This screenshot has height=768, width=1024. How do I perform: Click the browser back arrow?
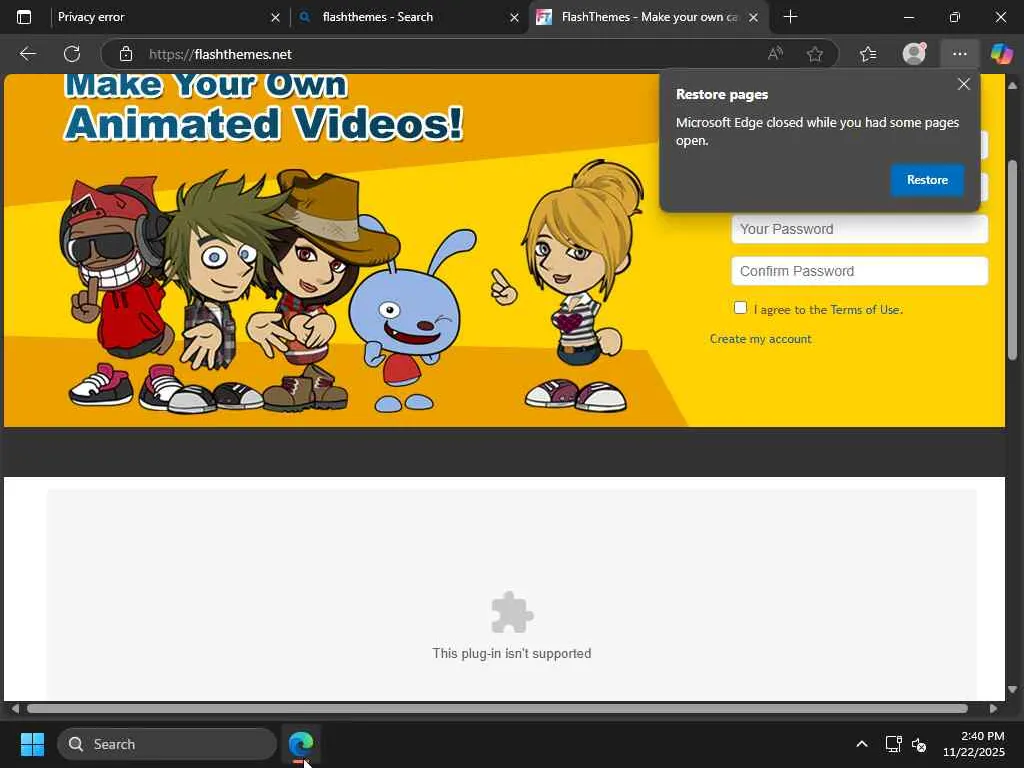(27, 54)
